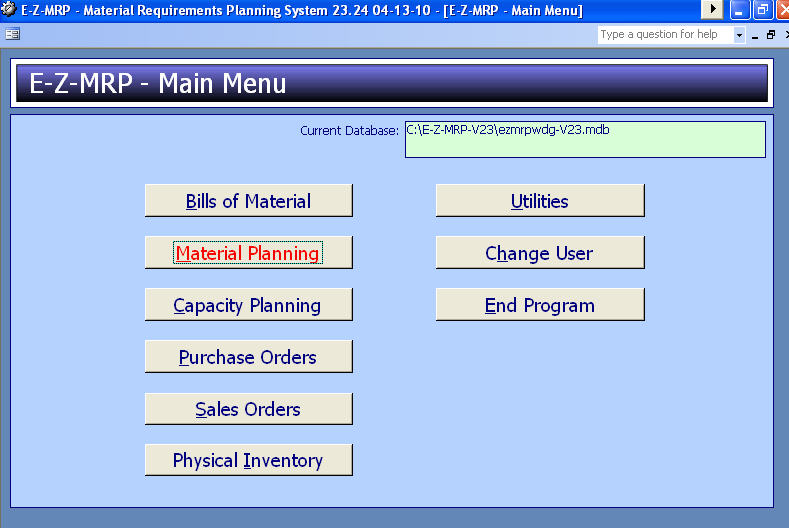Open Sales Orders
789x528 pixels.
click(249, 409)
